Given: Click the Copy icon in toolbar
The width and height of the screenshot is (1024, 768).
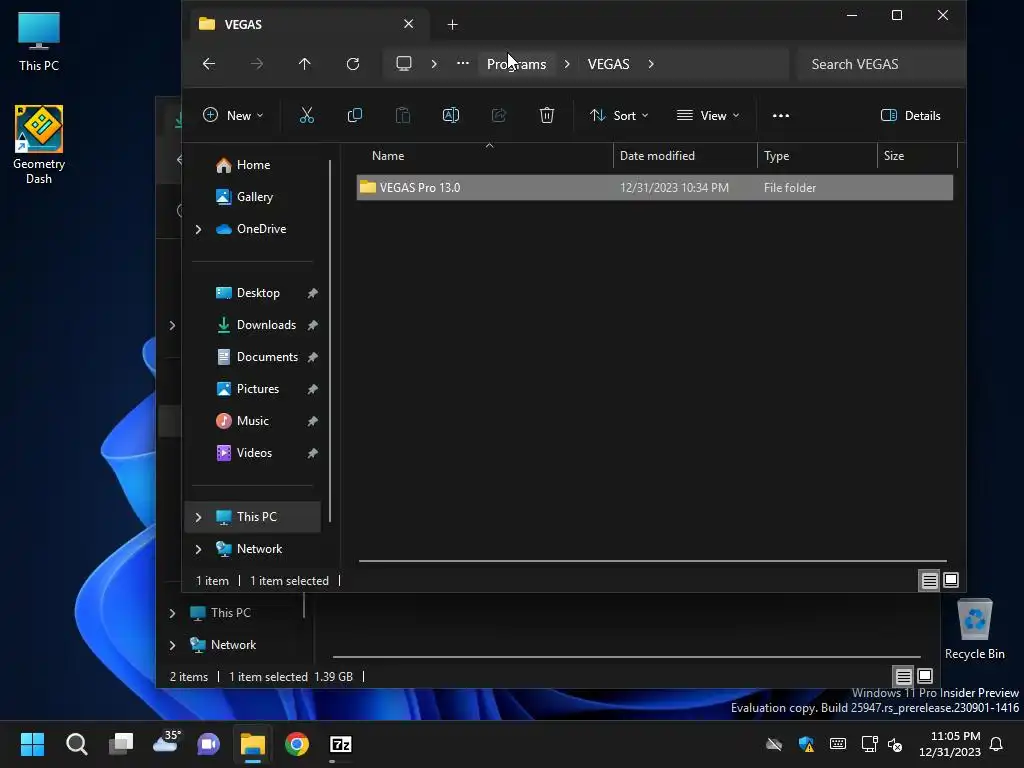Looking at the screenshot, I should (355, 116).
